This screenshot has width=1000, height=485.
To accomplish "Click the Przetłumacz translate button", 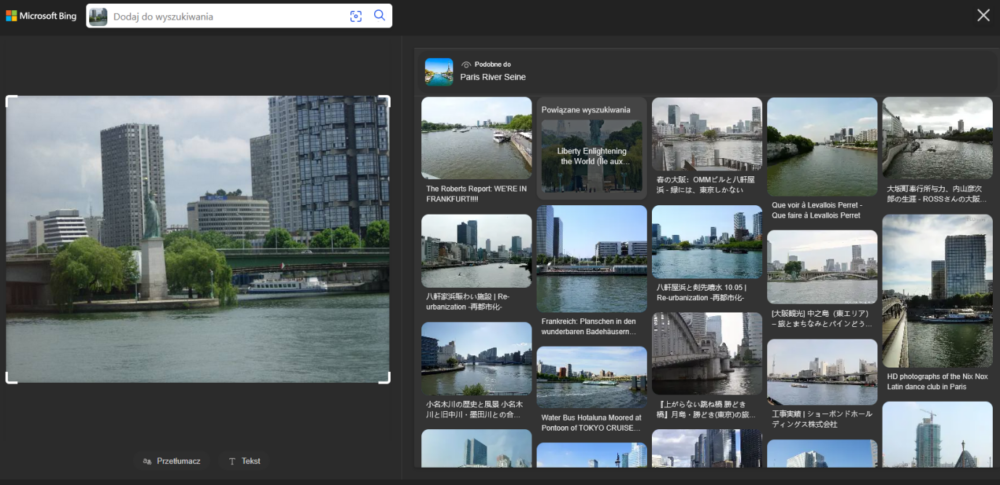I will [172, 461].
